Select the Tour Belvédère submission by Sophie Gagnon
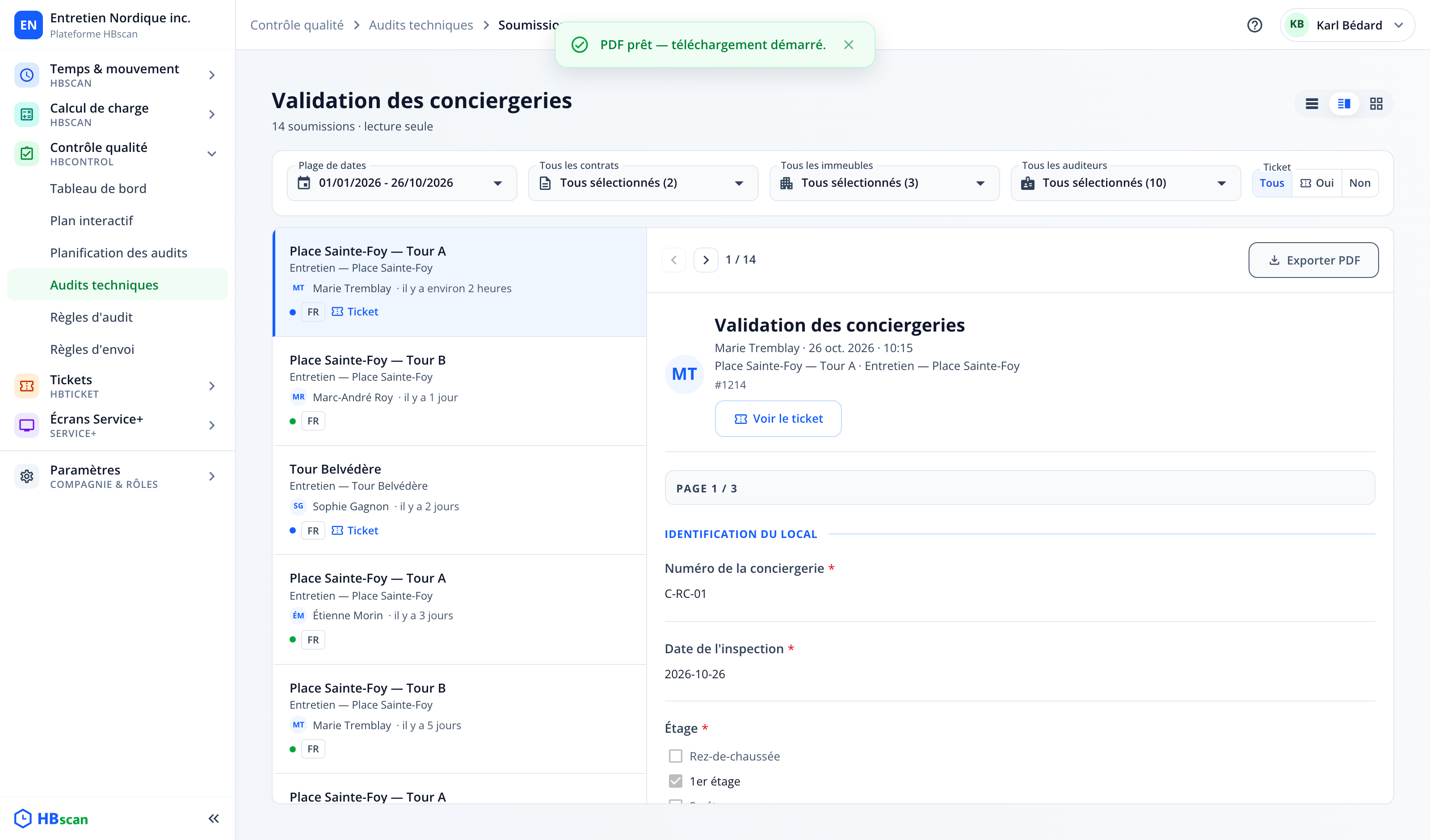The width and height of the screenshot is (1430, 840). (460, 500)
